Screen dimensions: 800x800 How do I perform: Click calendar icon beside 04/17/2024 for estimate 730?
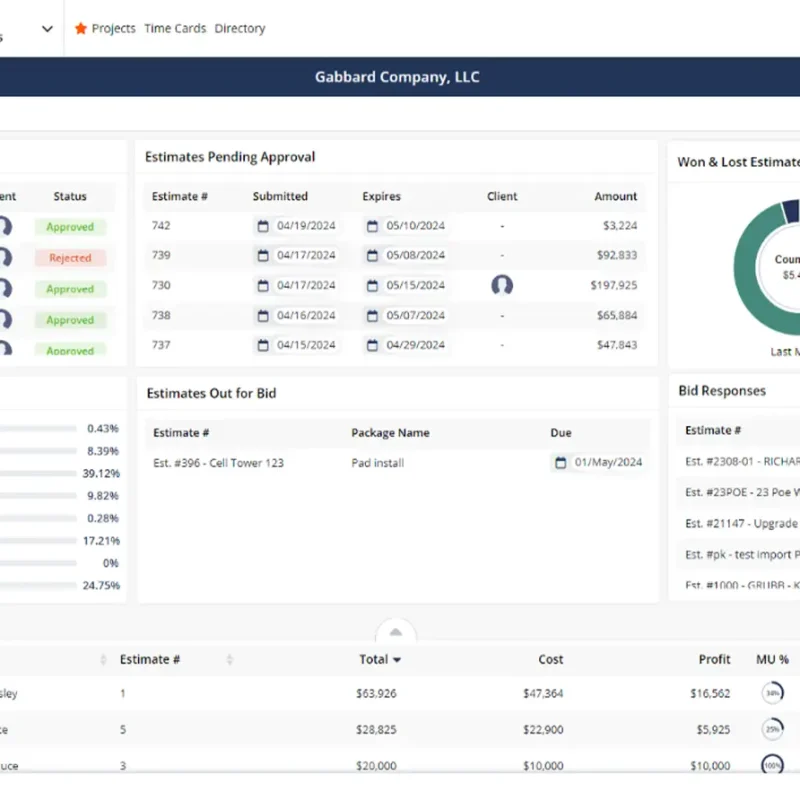tap(263, 286)
